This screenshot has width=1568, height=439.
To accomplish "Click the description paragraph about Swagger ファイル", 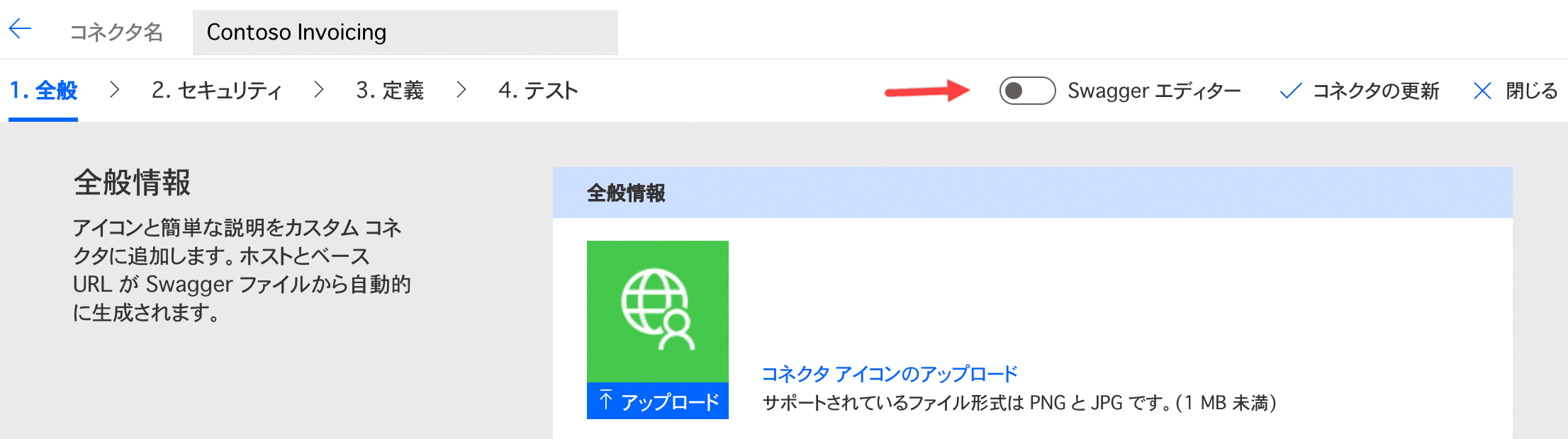I will click(242, 270).
